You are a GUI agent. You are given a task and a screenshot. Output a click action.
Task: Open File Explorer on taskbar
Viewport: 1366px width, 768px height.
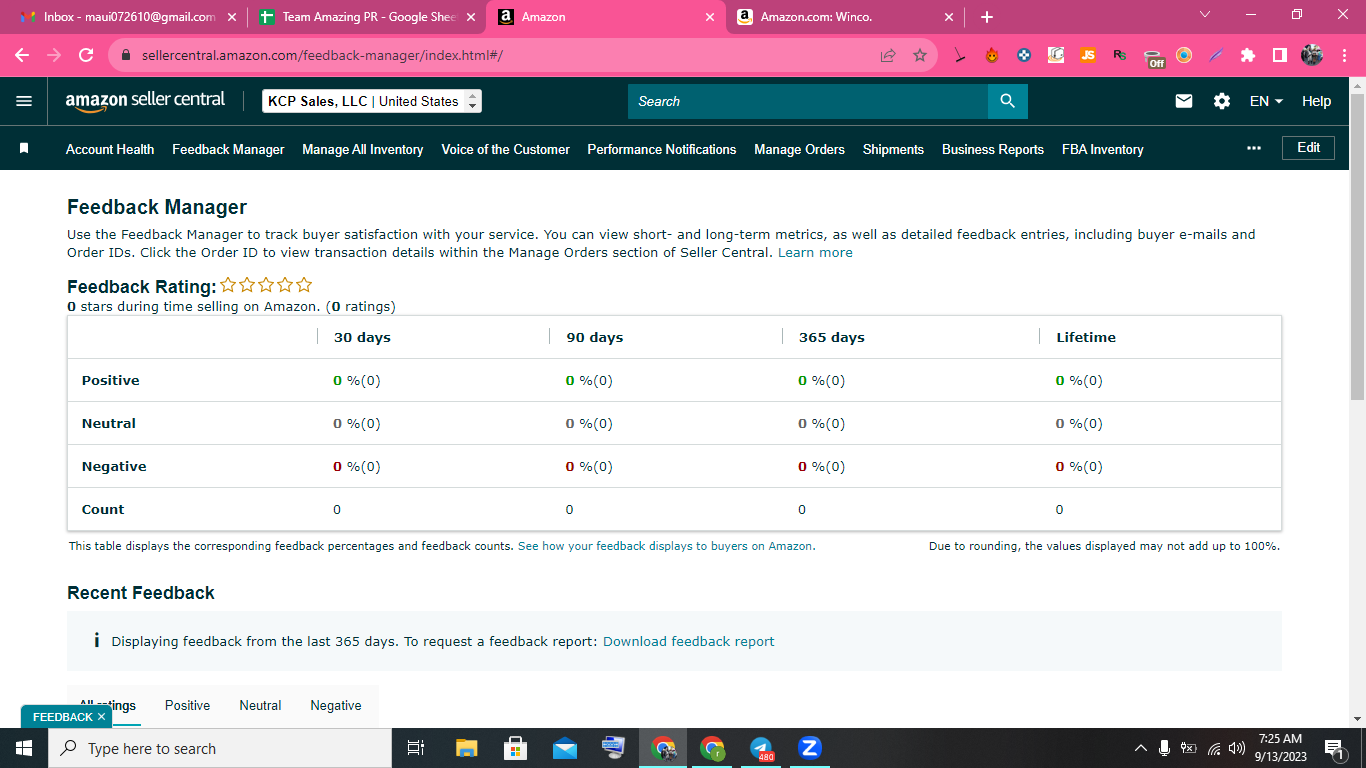(466, 748)
